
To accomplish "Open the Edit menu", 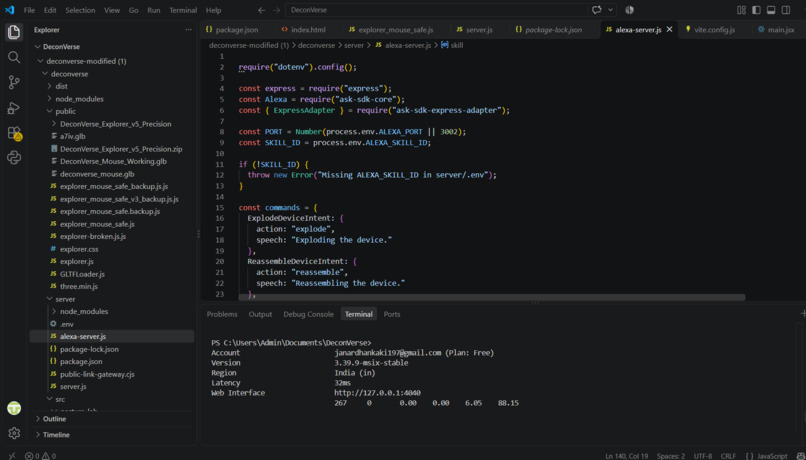I will (x=50, y=10).
